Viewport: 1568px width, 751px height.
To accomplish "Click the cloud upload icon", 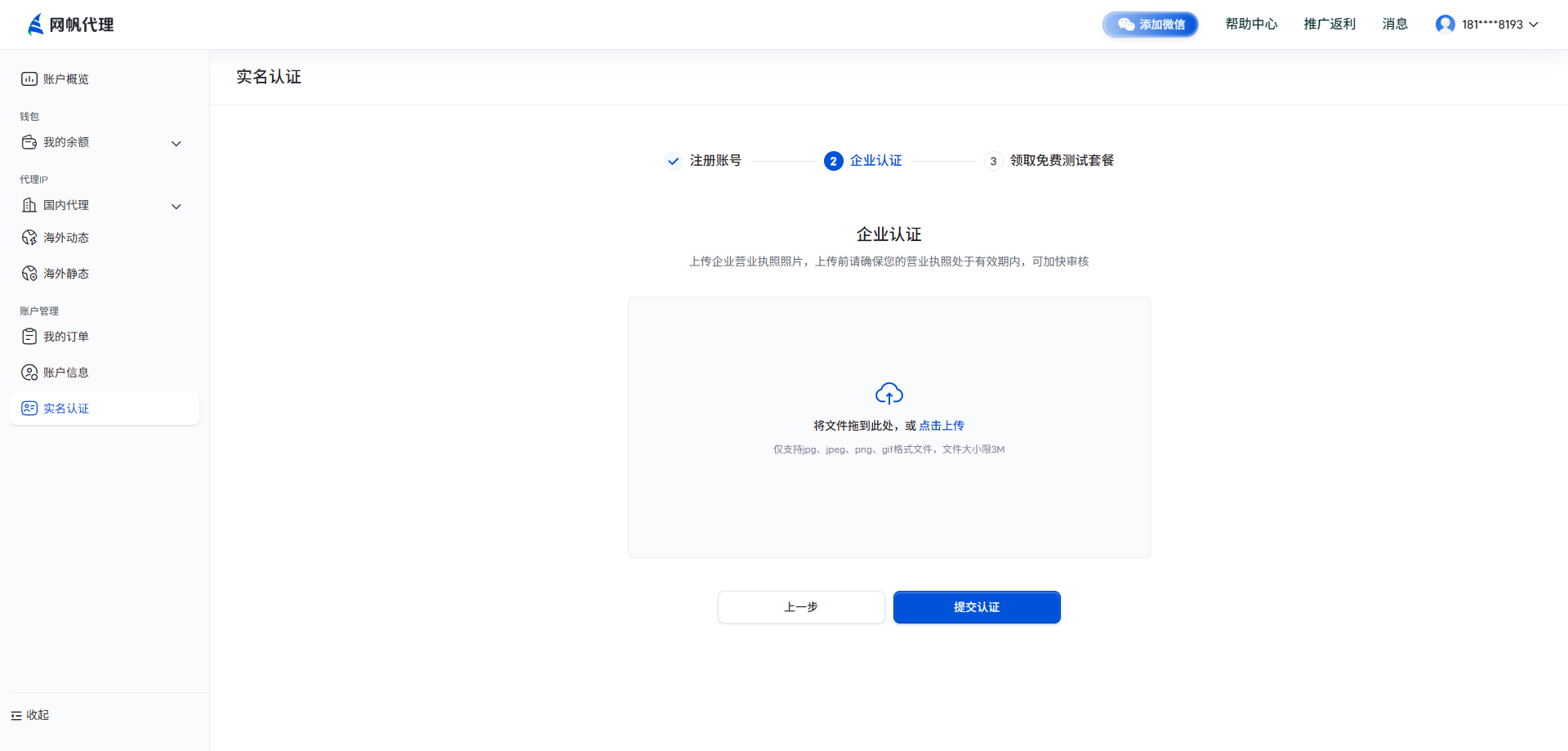I will click(889, 394).
